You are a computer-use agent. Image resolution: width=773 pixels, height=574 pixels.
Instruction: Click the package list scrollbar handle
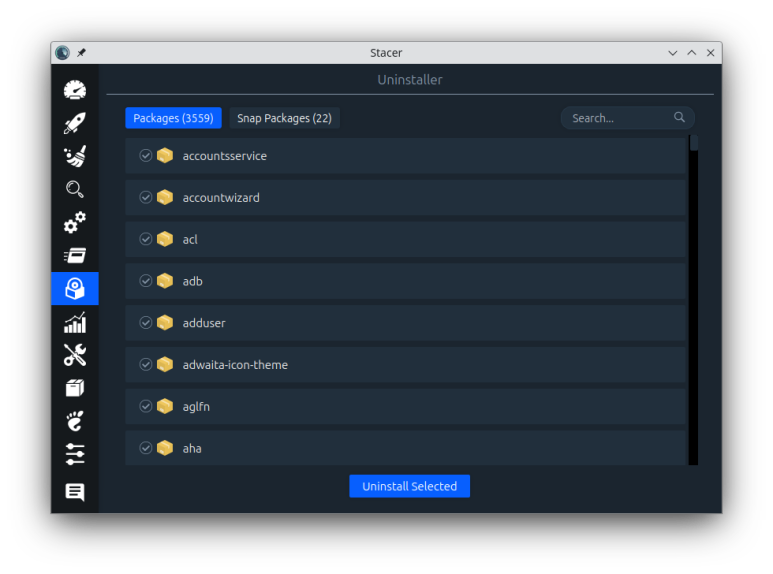point(694,143)
